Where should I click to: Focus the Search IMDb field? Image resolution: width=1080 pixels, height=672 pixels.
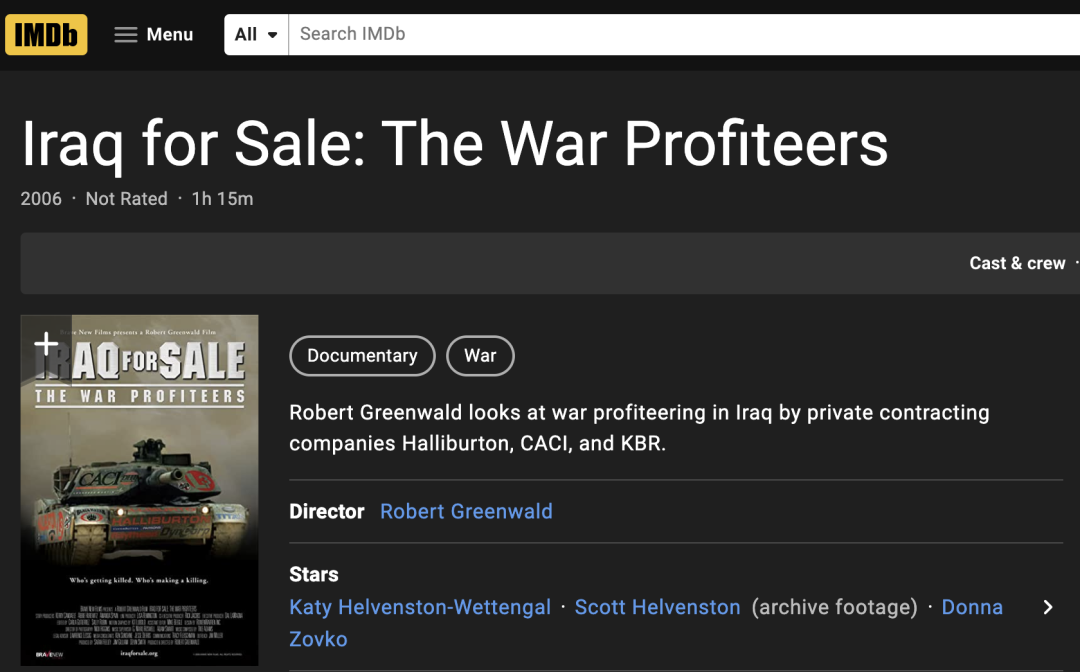(680, 34)
